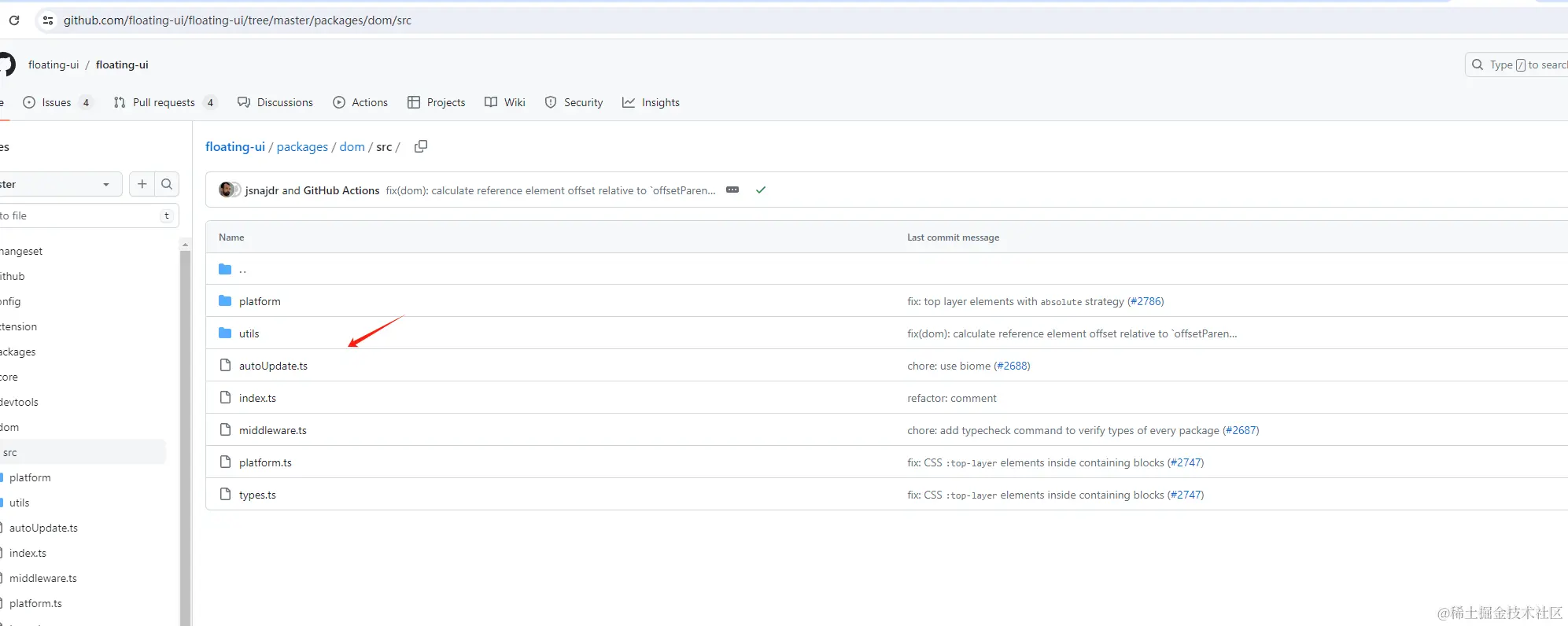Open latest commit message link

pos(551,190)
